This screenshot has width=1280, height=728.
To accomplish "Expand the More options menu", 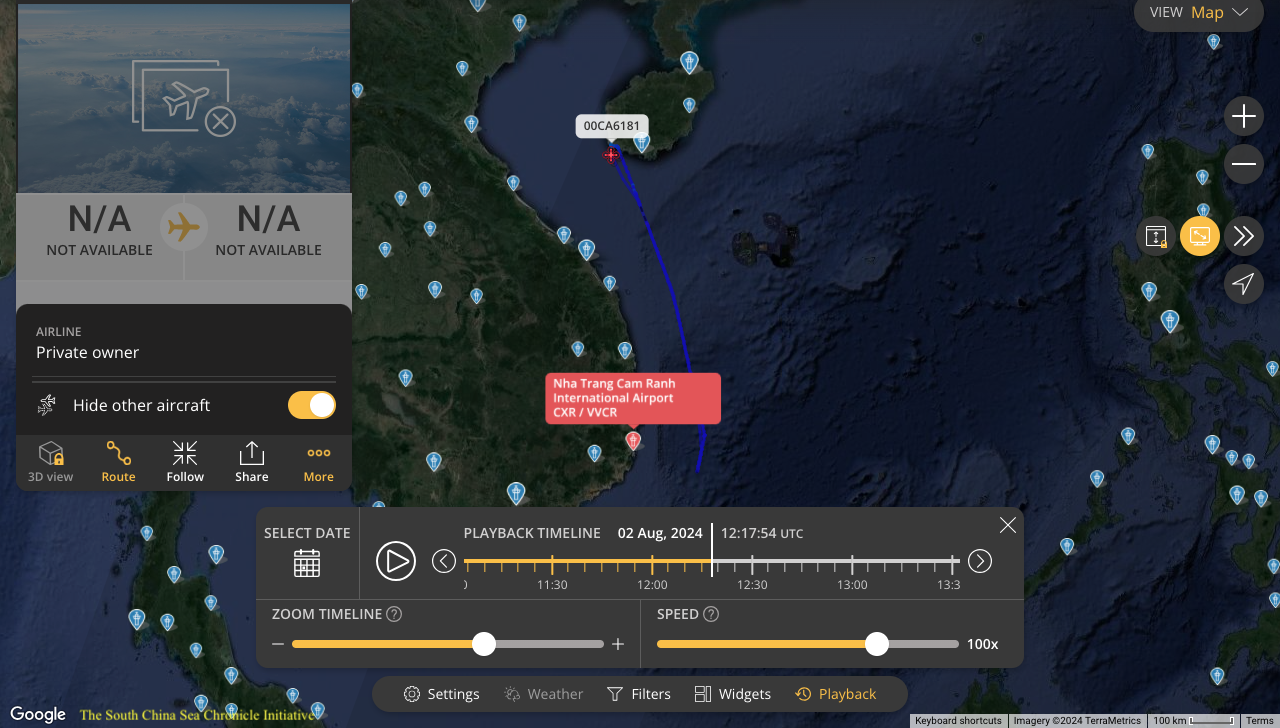I will coord(318,462).
